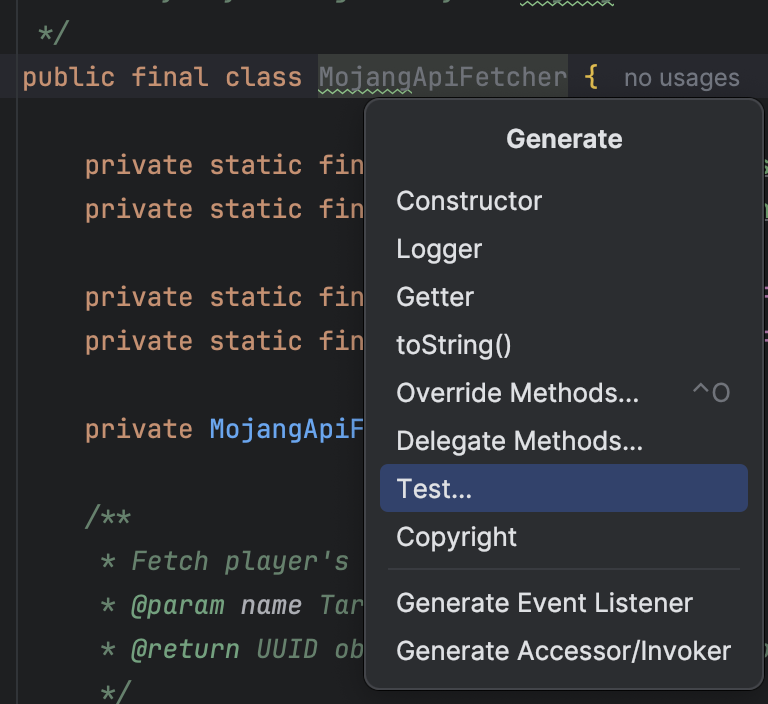Image resolution: width=768 pixels, height=704 pixels.
Task: Select Constructor from the Generate menu
Action: 469,201
